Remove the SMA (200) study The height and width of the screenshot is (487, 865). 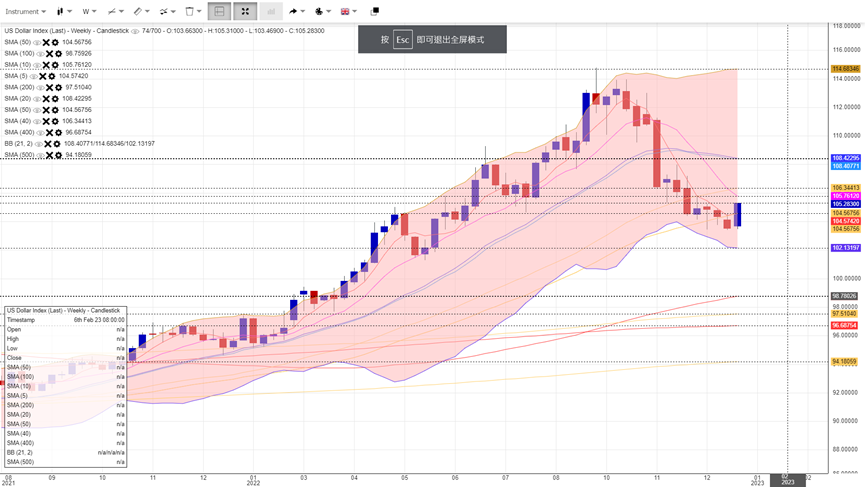[49, 88]
